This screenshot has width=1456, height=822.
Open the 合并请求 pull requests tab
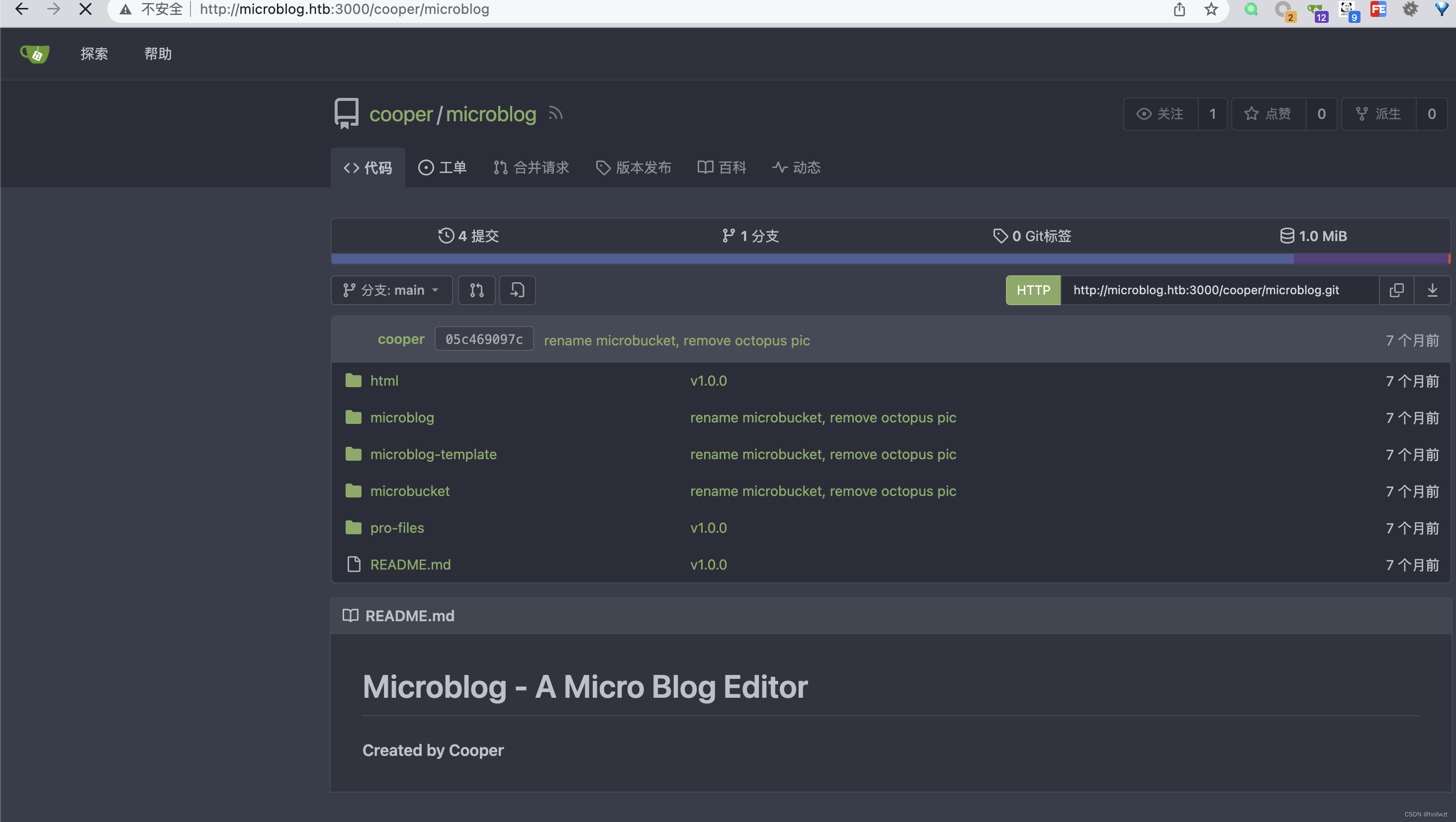point(531,167)
